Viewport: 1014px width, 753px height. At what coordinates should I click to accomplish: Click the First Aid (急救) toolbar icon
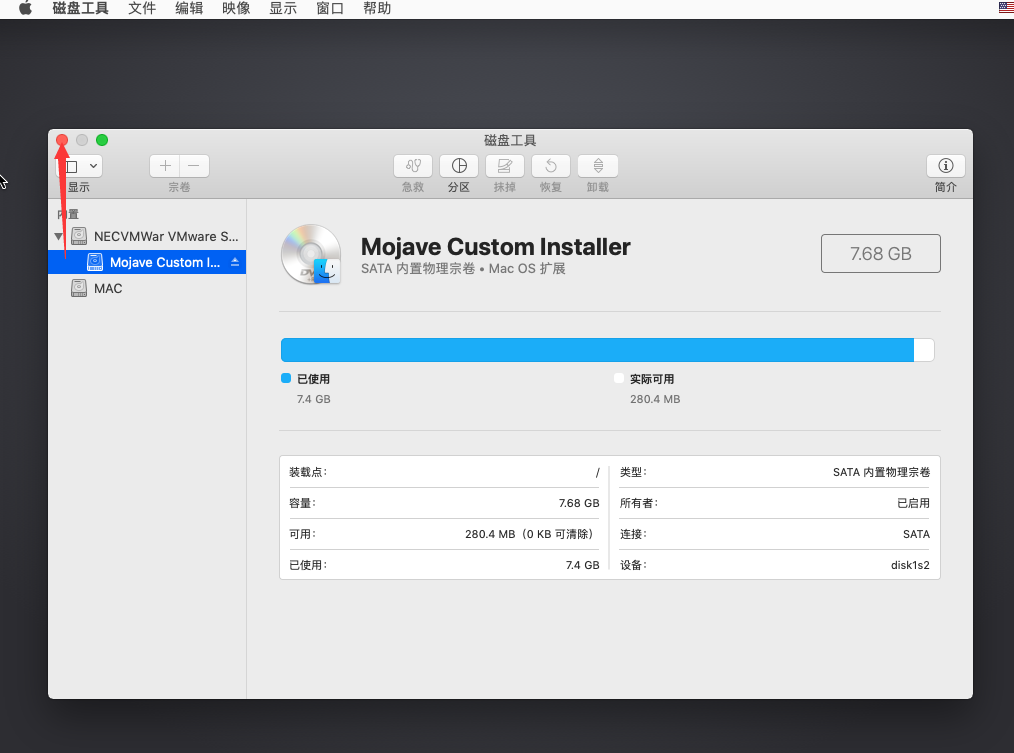413,166
